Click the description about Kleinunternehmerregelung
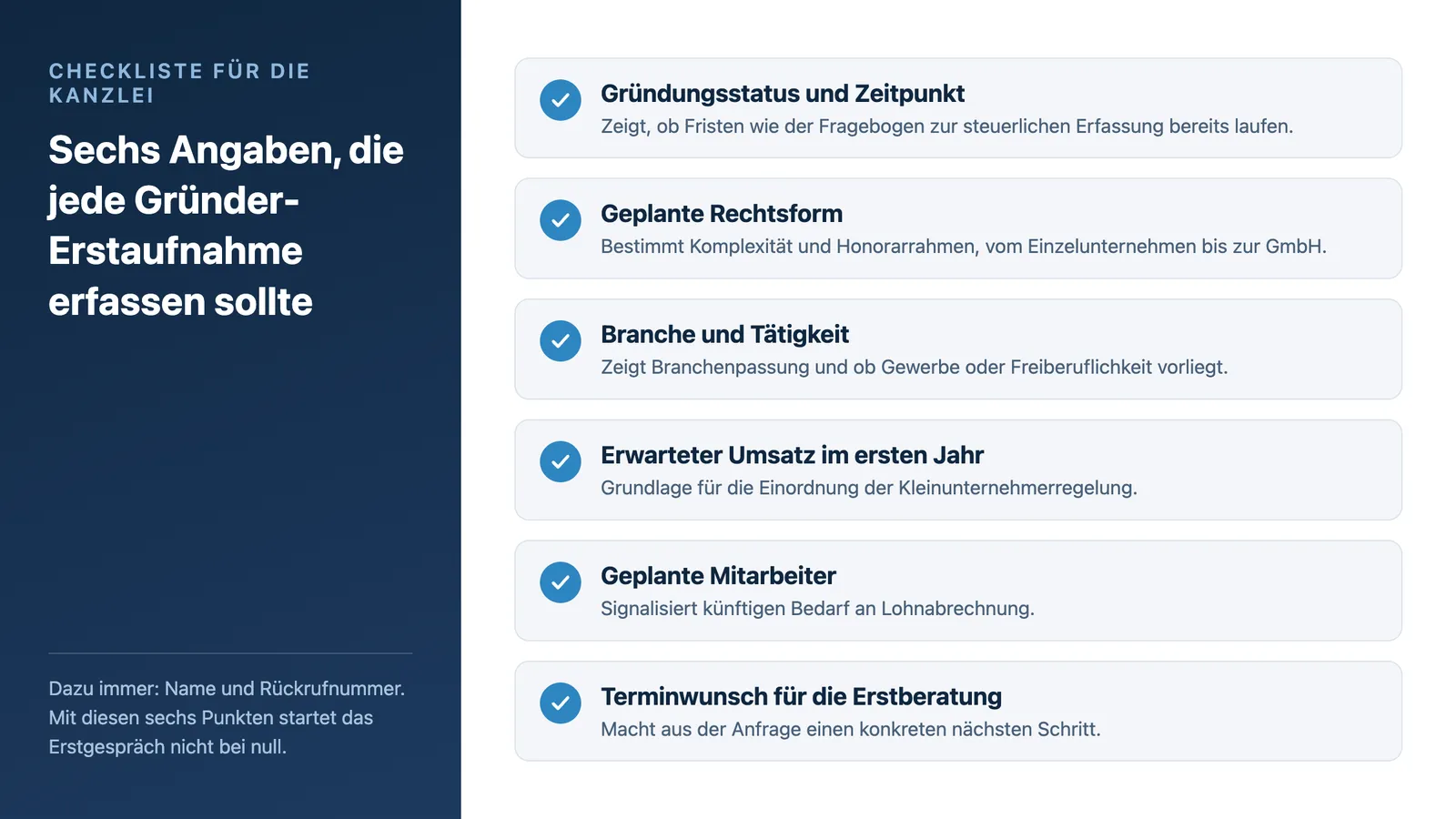1456x819 pixels. pyautogui.click(x=869, y=488)
